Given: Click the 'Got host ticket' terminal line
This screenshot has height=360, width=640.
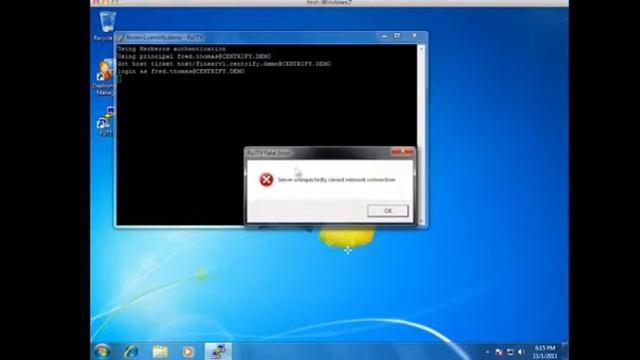Looking at the screenshot, I should click(224, 64).
